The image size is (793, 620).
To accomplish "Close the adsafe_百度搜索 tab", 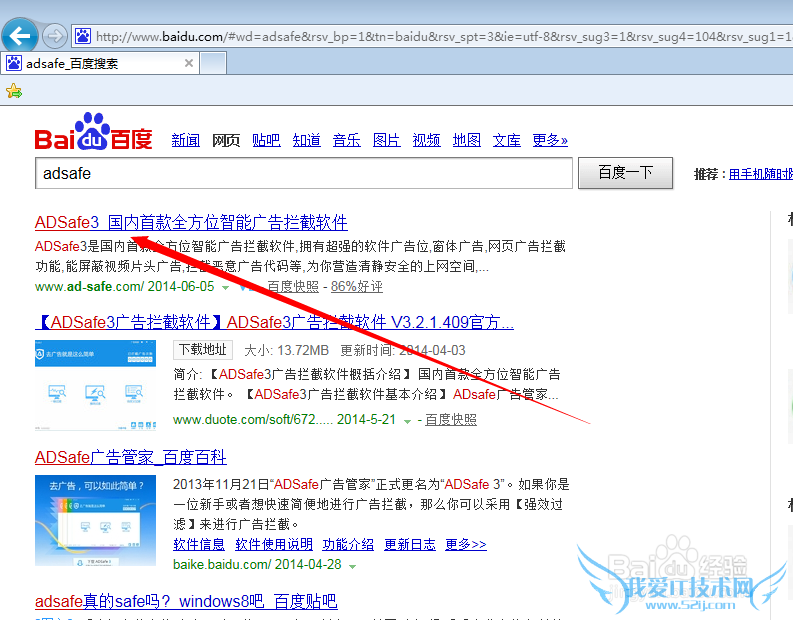I will (x=189, y=63).
